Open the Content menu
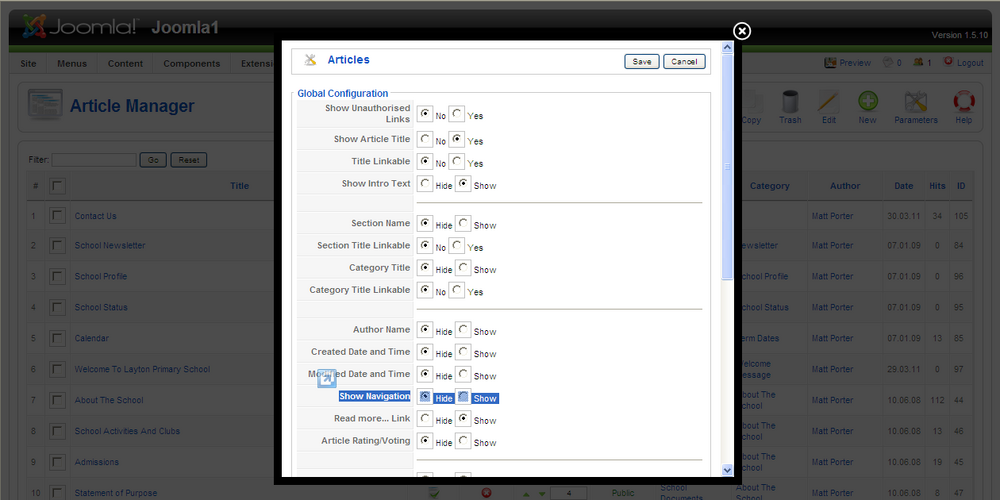This screenshot has height=500, width=1000. pyautogui.click(x=126, y=63)
